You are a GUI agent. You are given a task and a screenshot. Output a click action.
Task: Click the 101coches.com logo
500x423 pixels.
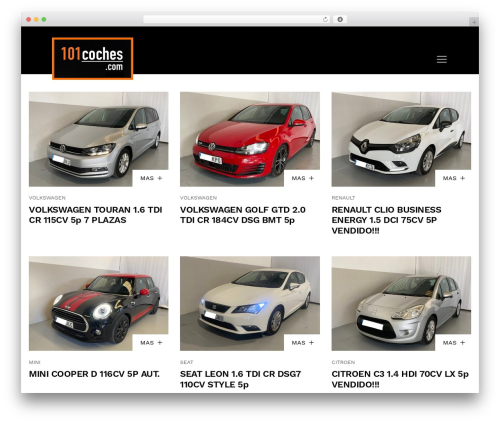coord(93,59)
